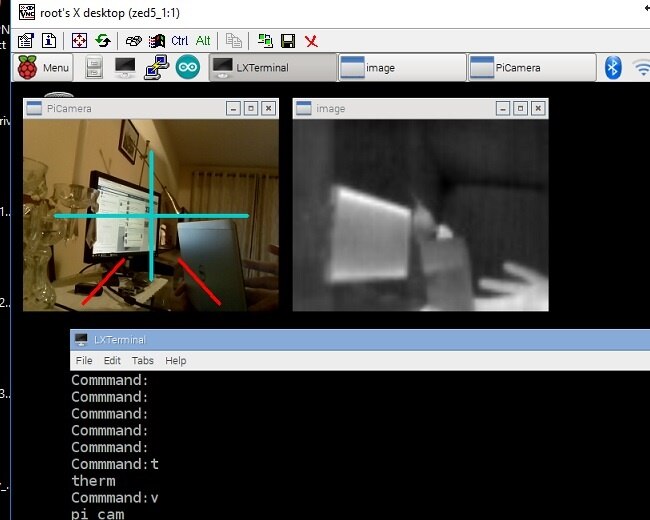Click the VNC viewer title bar icon
The width and height of the screenshot is (650, 520).
(x=27, y=12)
